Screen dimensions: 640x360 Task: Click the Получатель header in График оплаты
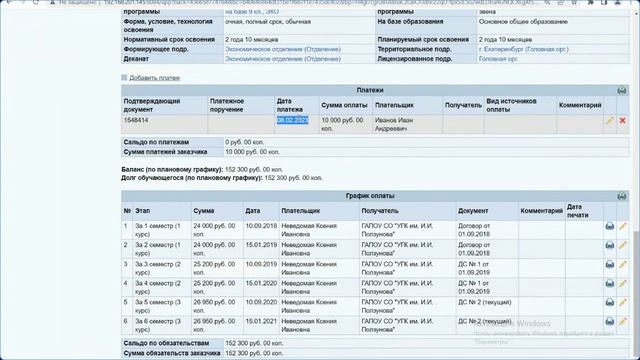tap(380, 211)
